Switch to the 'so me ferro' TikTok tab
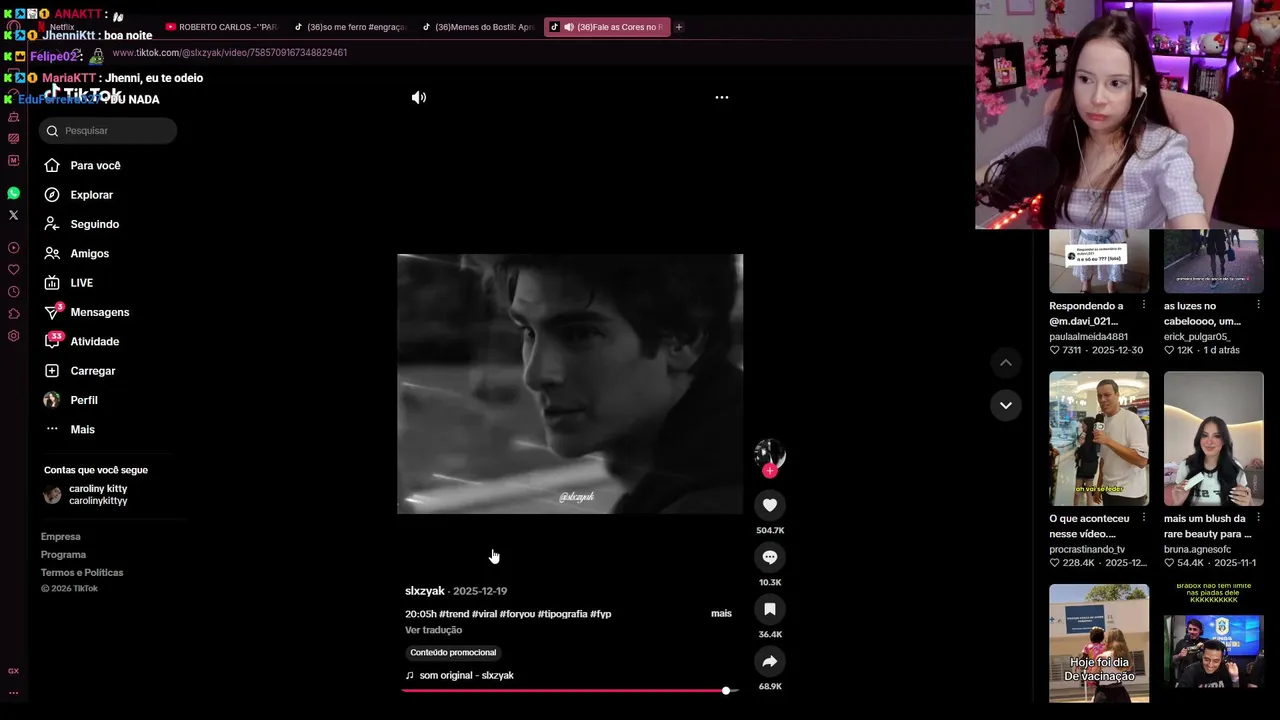Screen dimensions: 1280x720 (350, 27)
